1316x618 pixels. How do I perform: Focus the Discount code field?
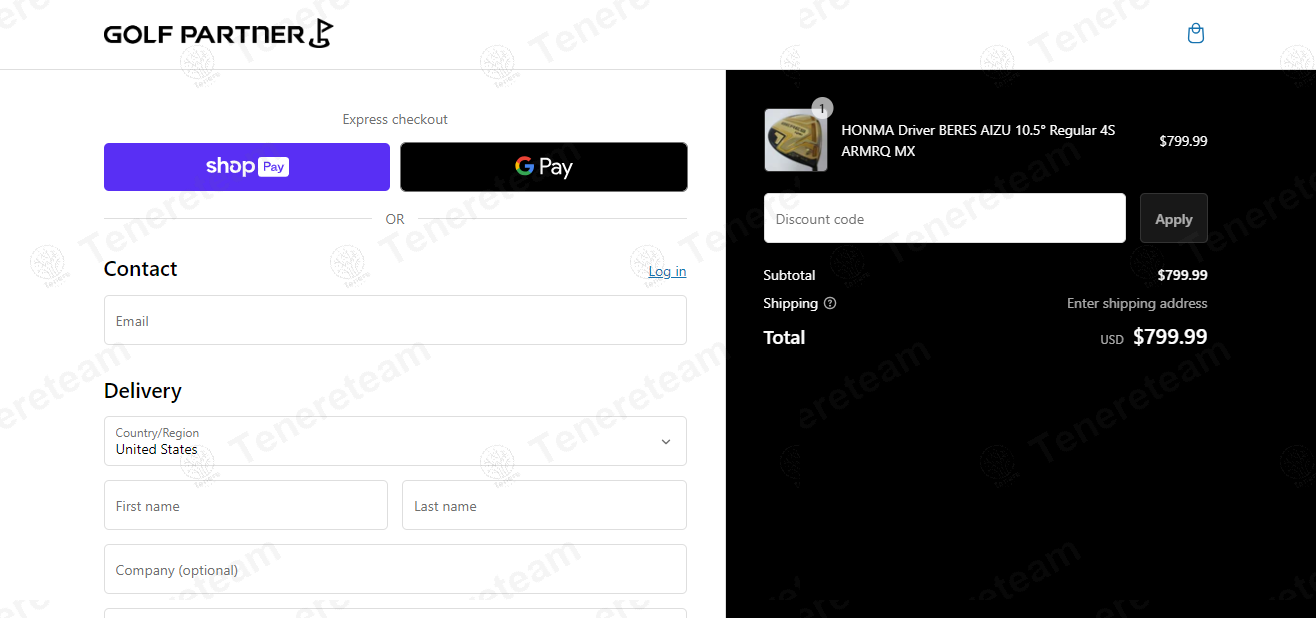pyautogui.click(x=944, y=218)
